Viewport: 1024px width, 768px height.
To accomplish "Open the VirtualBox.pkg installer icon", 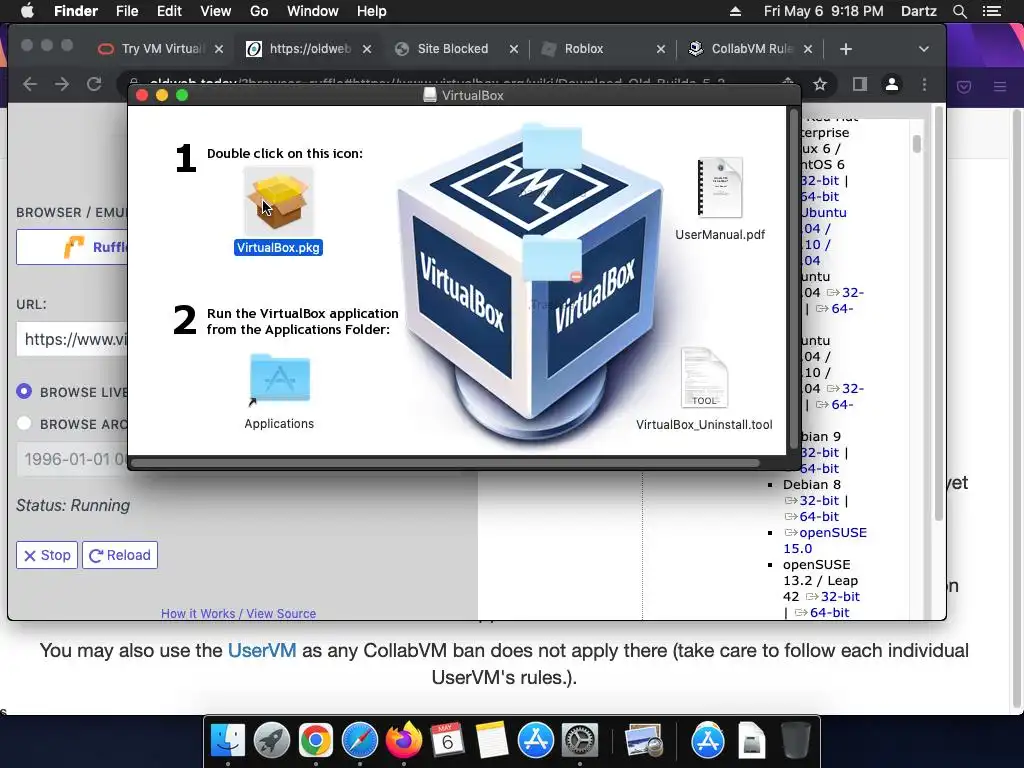I will tap(279, 202).
